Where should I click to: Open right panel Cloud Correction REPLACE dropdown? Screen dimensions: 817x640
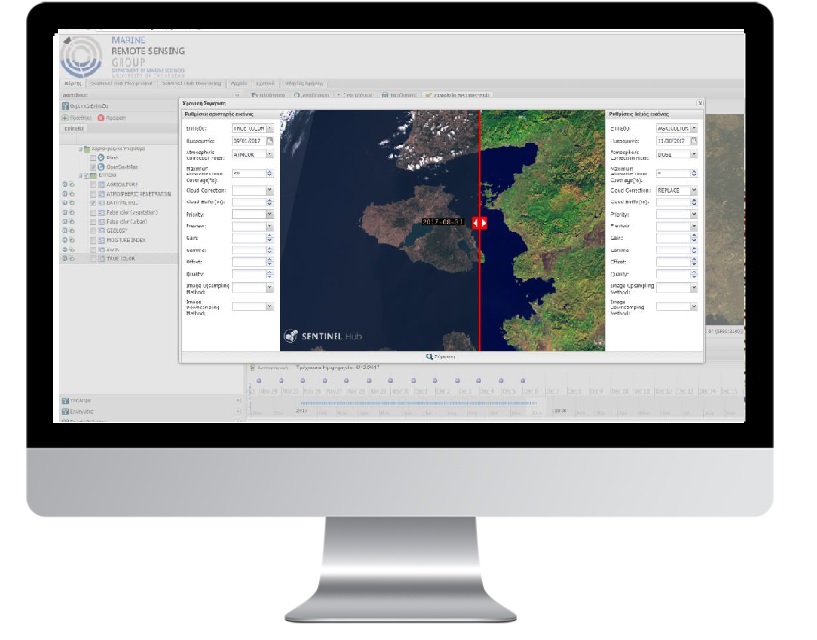[x=694, y=191]
